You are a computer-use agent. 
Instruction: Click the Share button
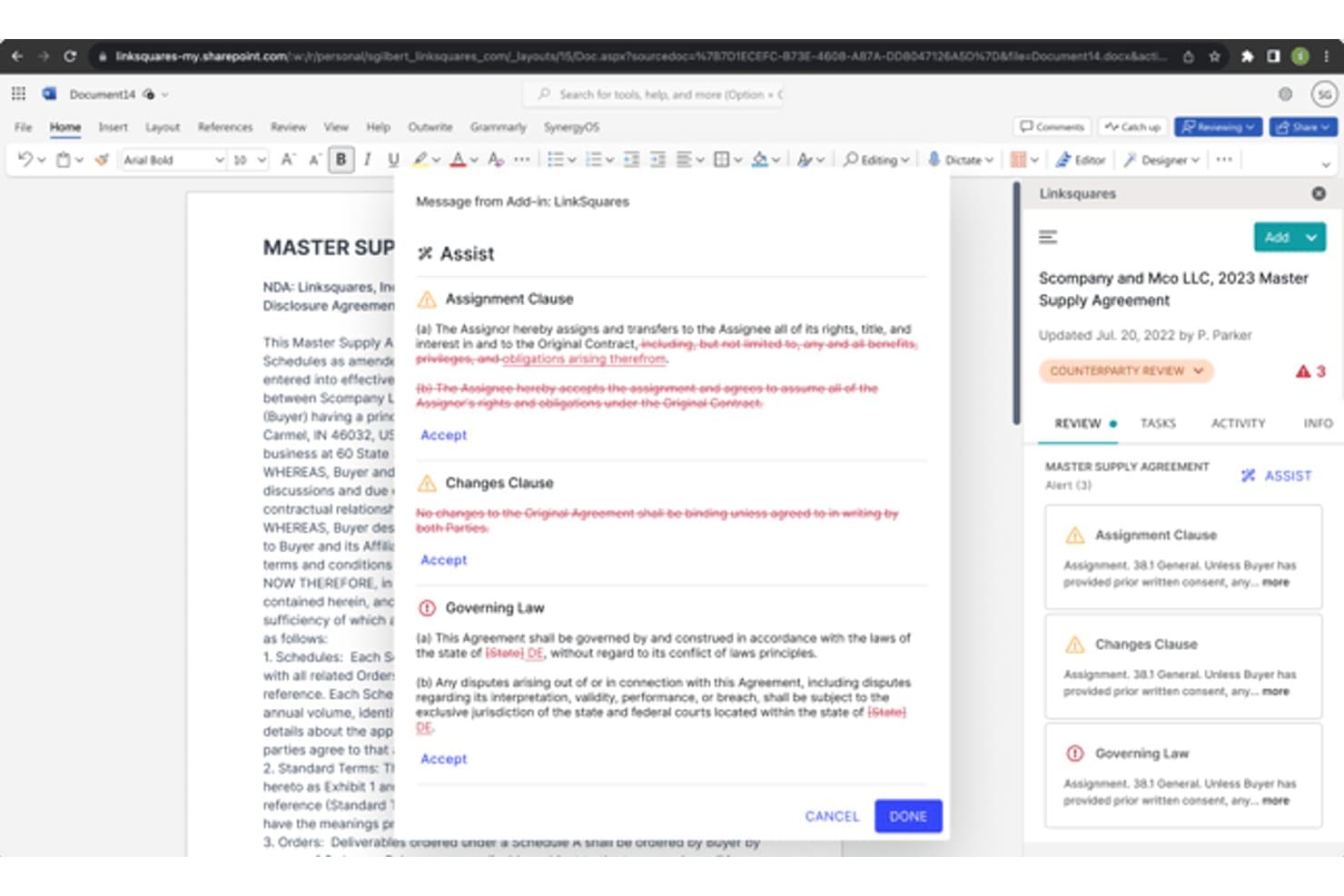(x=1302, y=127)
